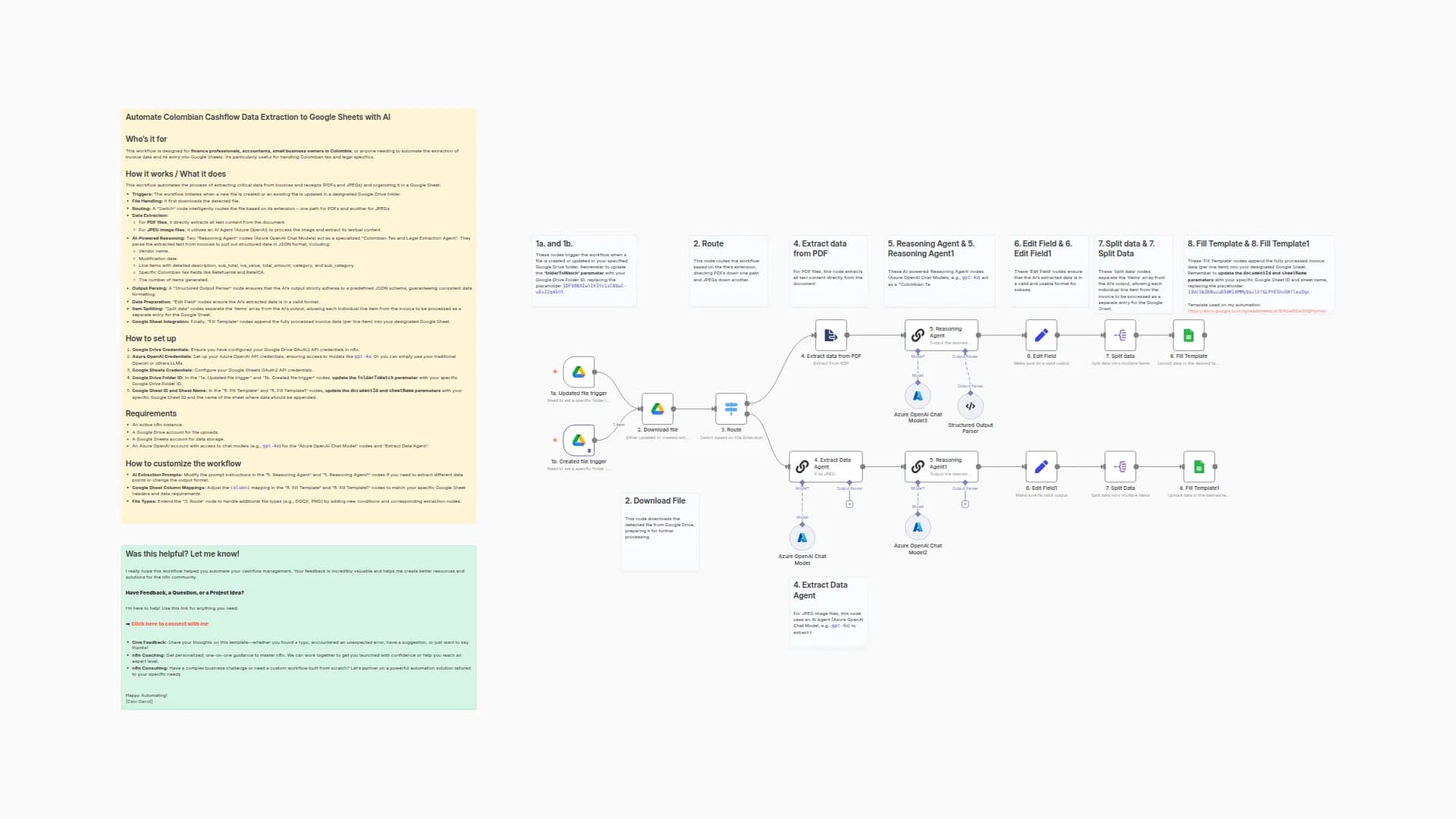This screenshot has height=819, width=1456.
Task: Select the 3. Route switch node
Action: click(731, 409)
